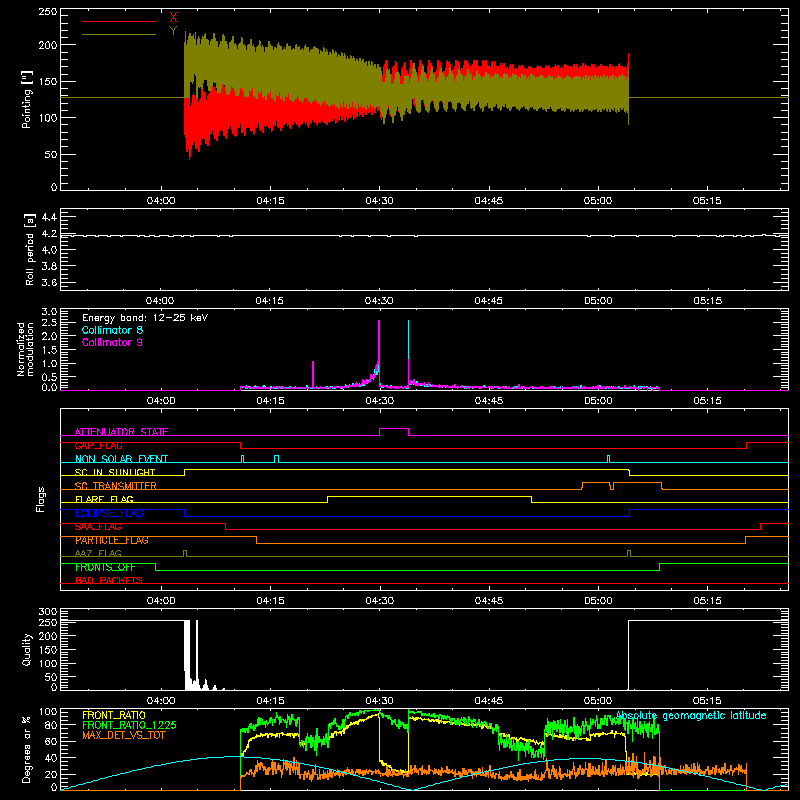Click the SC_IN_SUNLIGHT flag label
The image size is (800, 800).
pos(115,472)
